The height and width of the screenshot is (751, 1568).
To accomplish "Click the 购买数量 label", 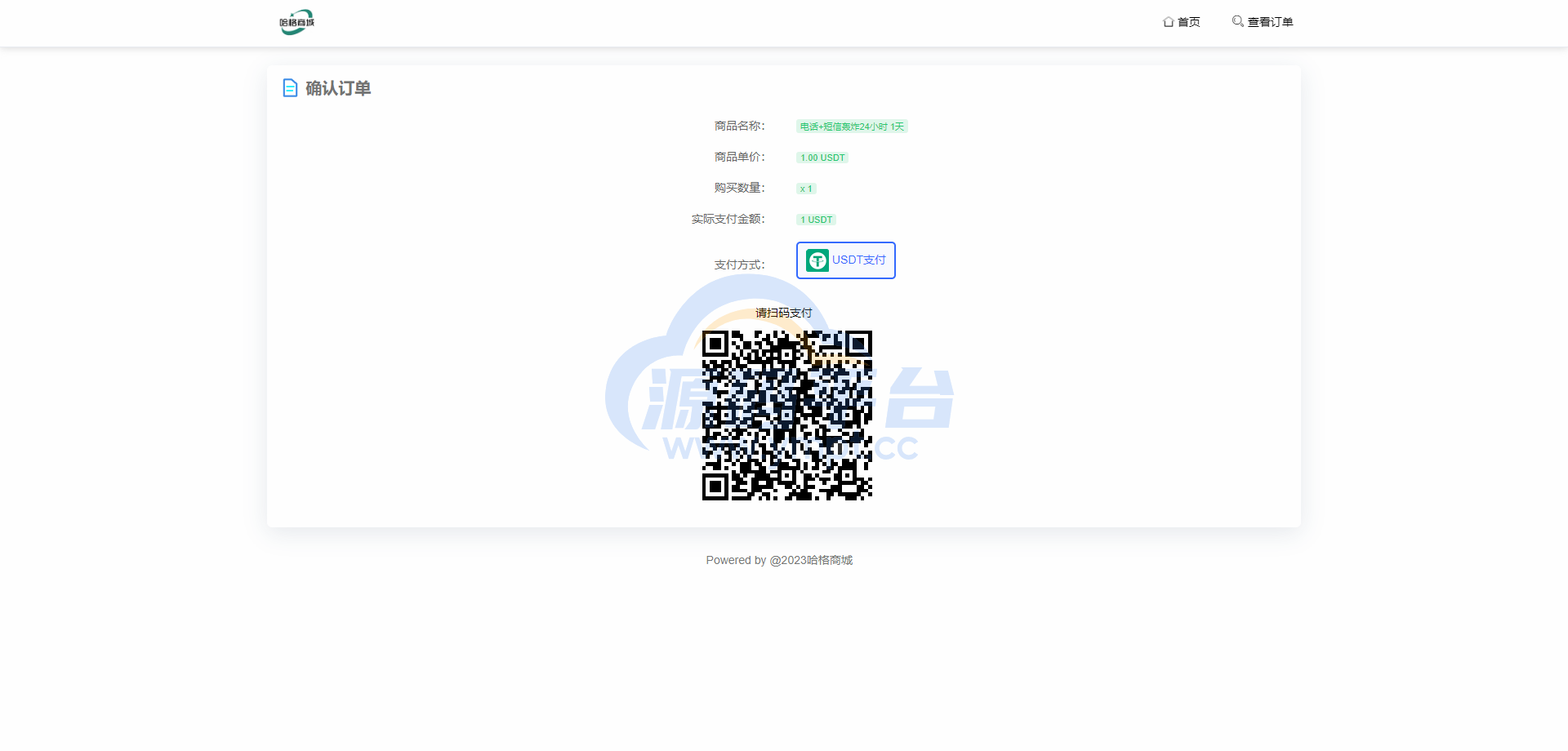I will click(x=740, y=188).
